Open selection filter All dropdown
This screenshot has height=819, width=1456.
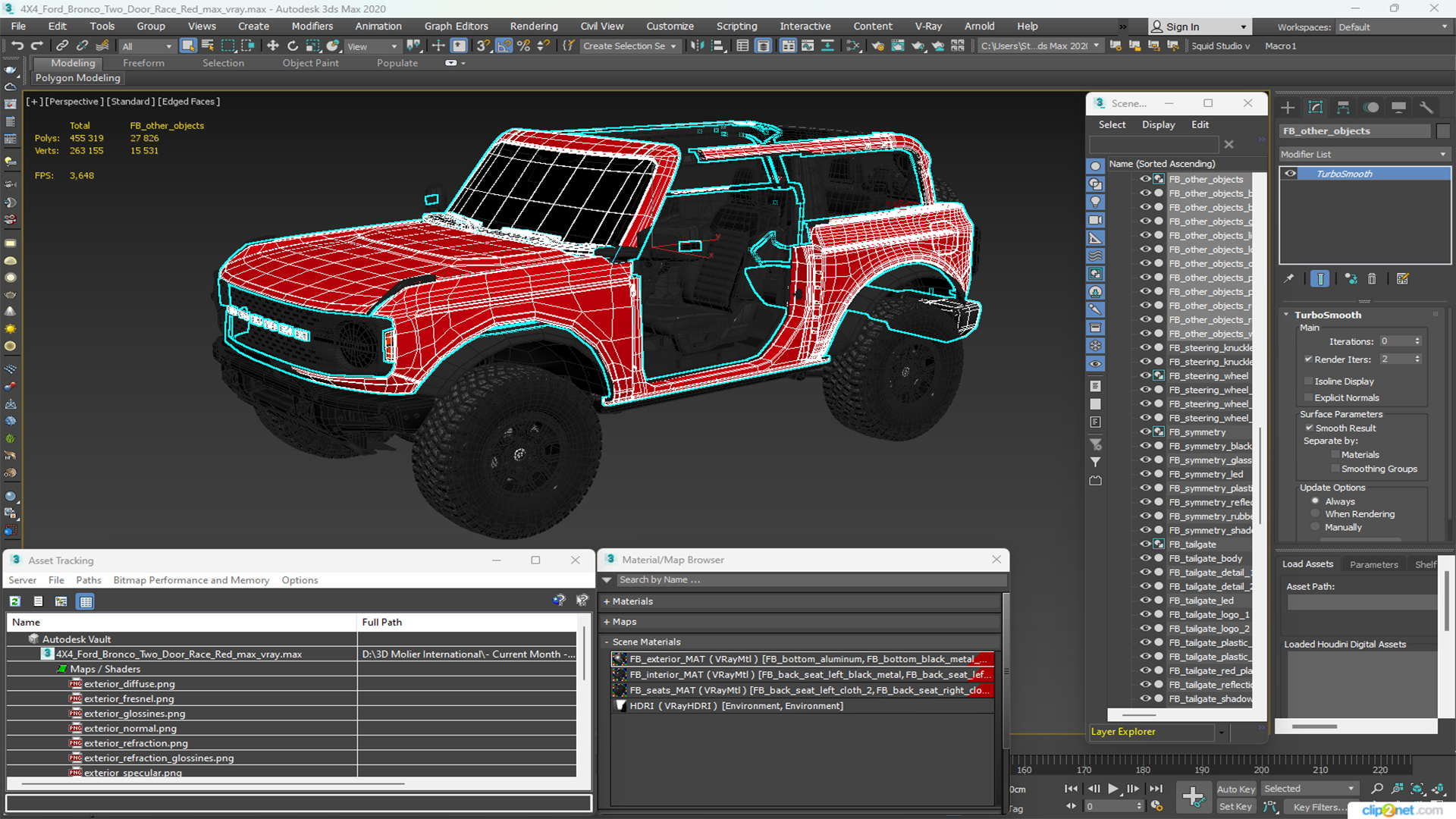click(147, 46)
